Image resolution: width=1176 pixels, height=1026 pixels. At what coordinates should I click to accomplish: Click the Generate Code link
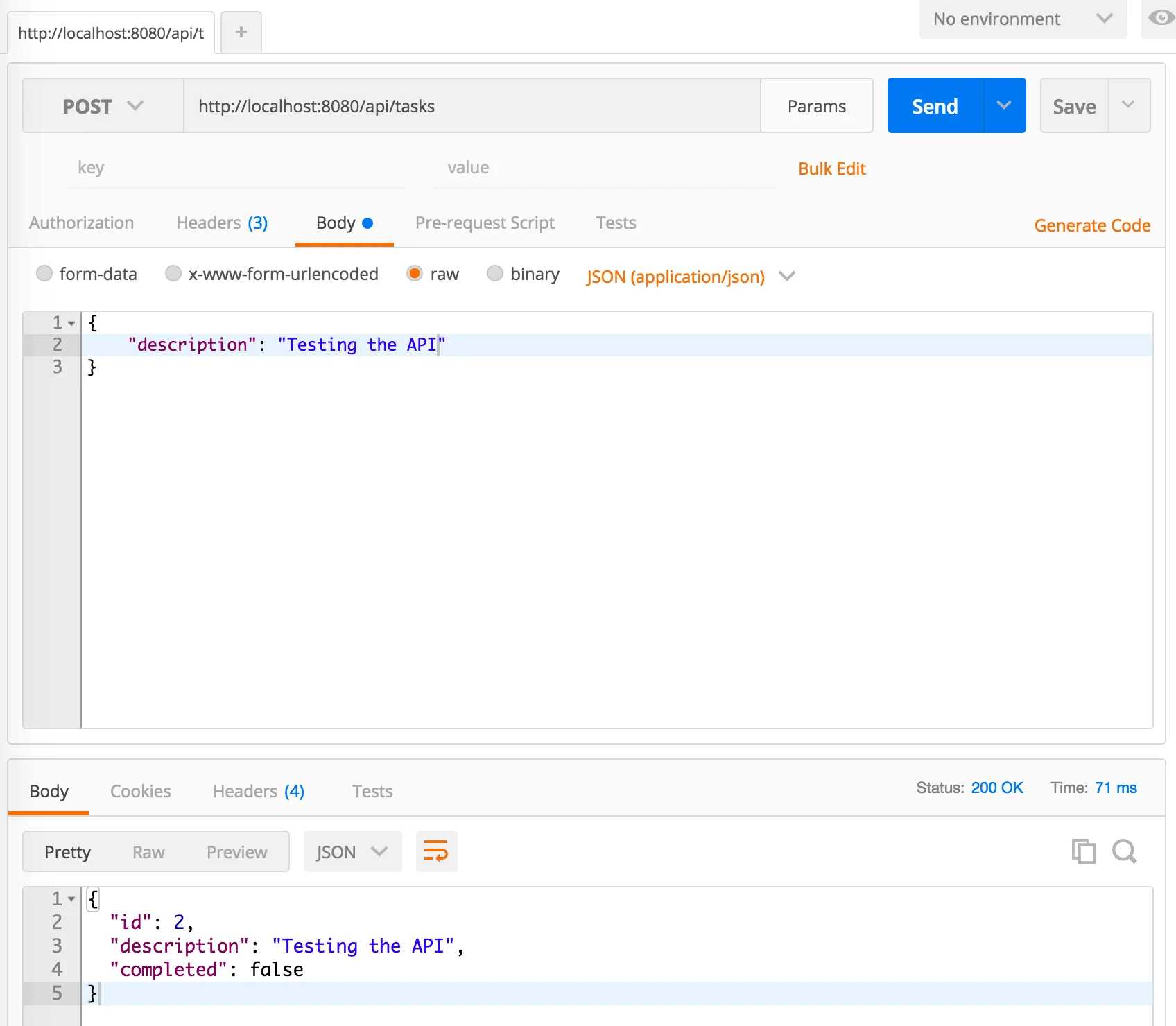[1091, 225]
